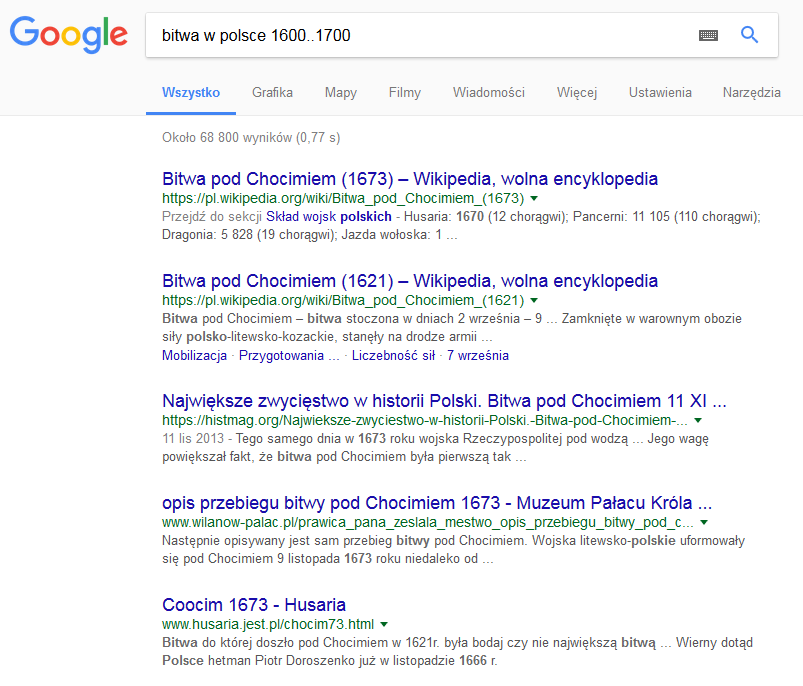
Task: Open Bitwa pod Chocimiem (1673) Wikipedia result
Action: (410, 179)
